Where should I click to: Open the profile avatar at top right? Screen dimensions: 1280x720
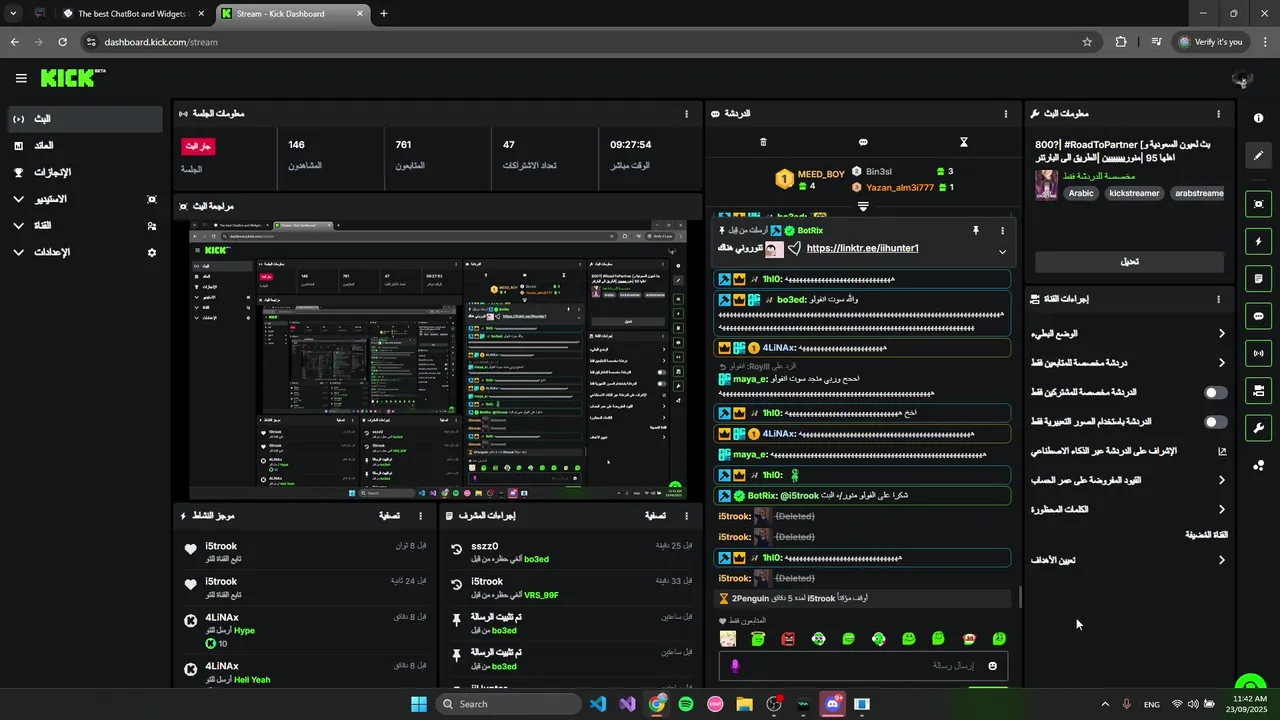point(1242,79)
